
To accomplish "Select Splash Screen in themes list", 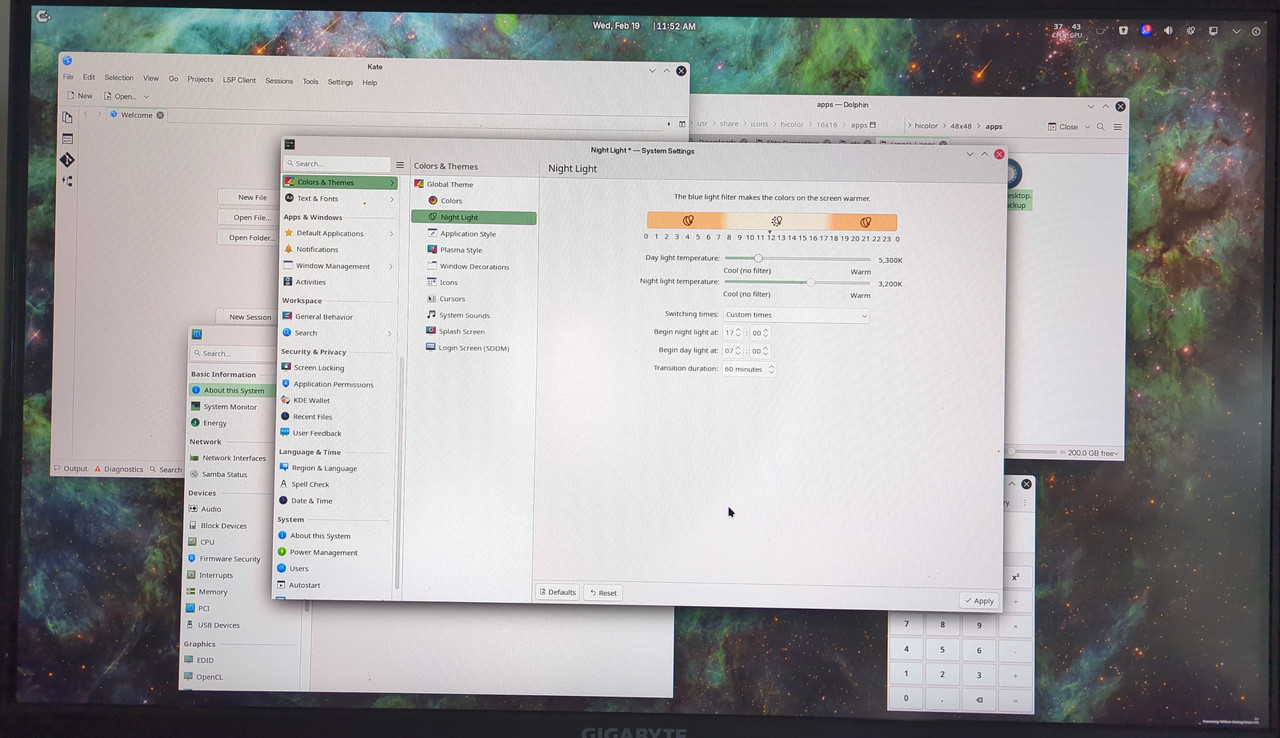I will [474, 331].
